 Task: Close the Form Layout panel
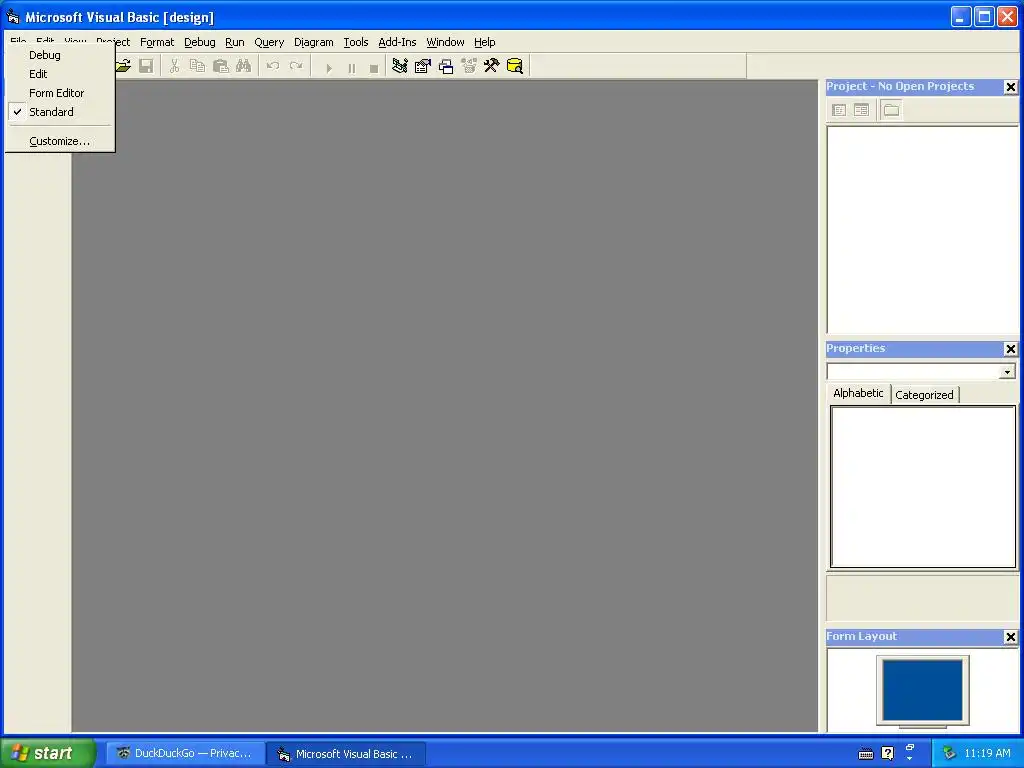coord(1010,637)
